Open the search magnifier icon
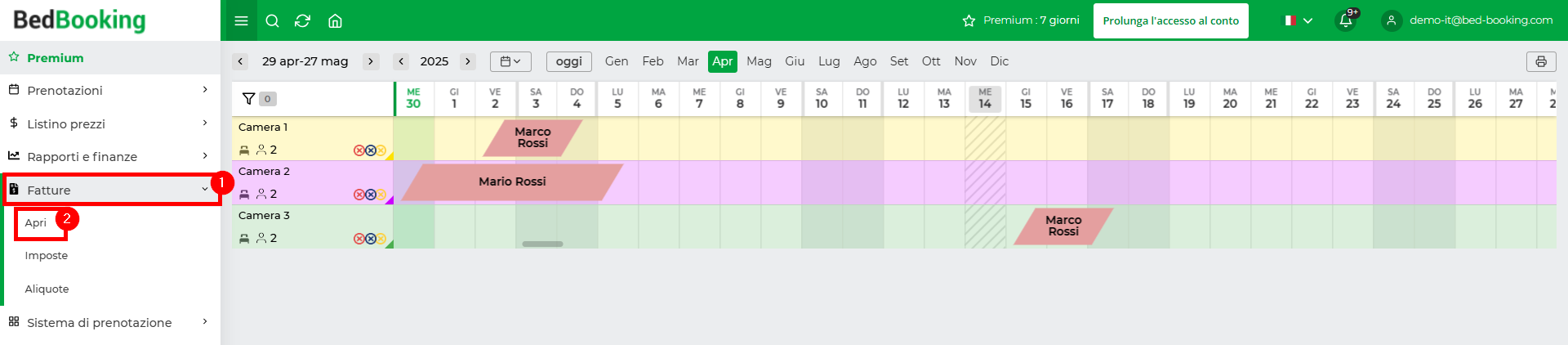This screenshot has height=345, width=1568. (273, 20)
